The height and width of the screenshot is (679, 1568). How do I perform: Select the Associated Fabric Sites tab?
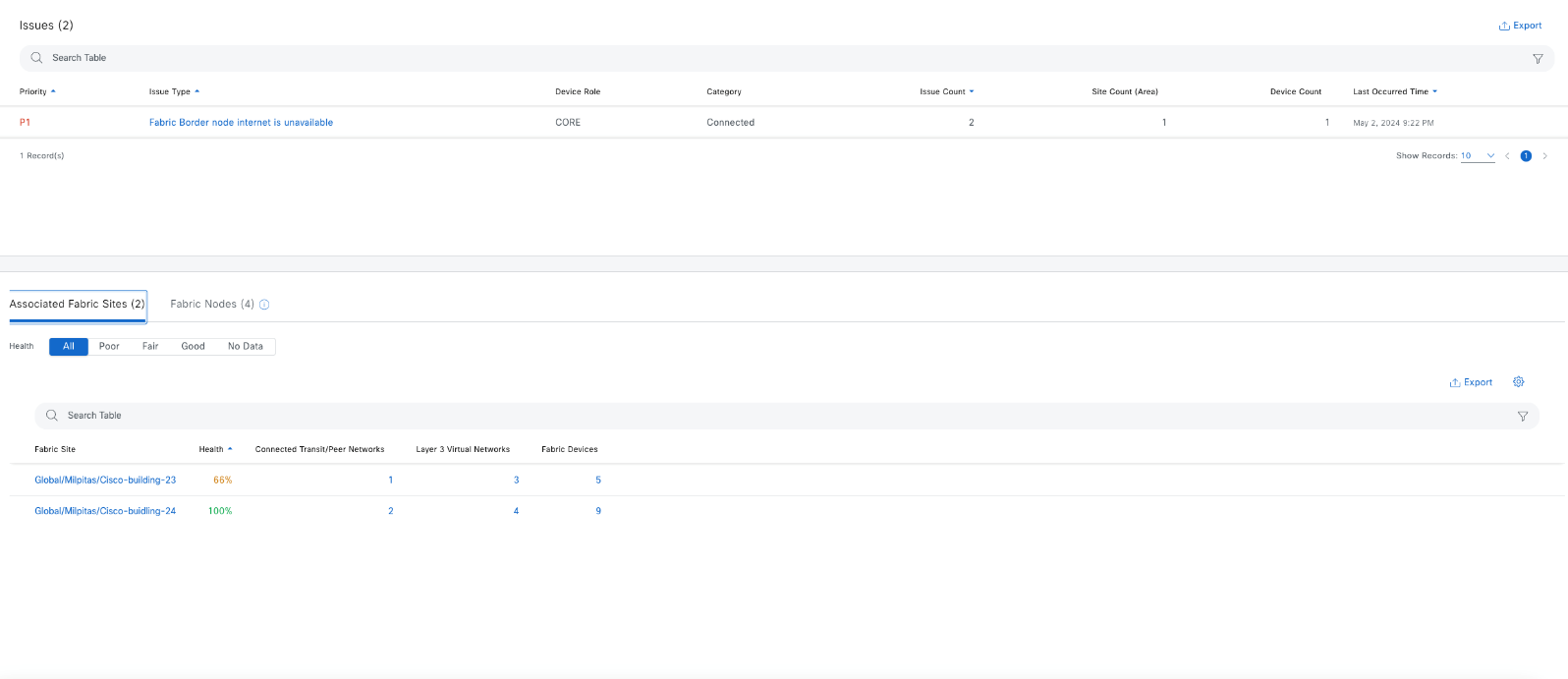tap(77, 305)
